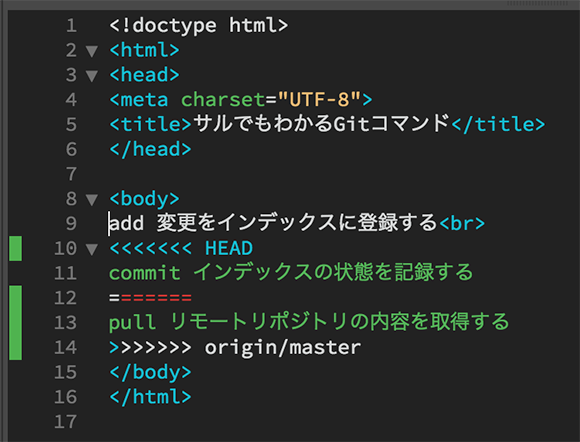Collapse the HEAD conflict fold on line 10

tap(92, 249)
